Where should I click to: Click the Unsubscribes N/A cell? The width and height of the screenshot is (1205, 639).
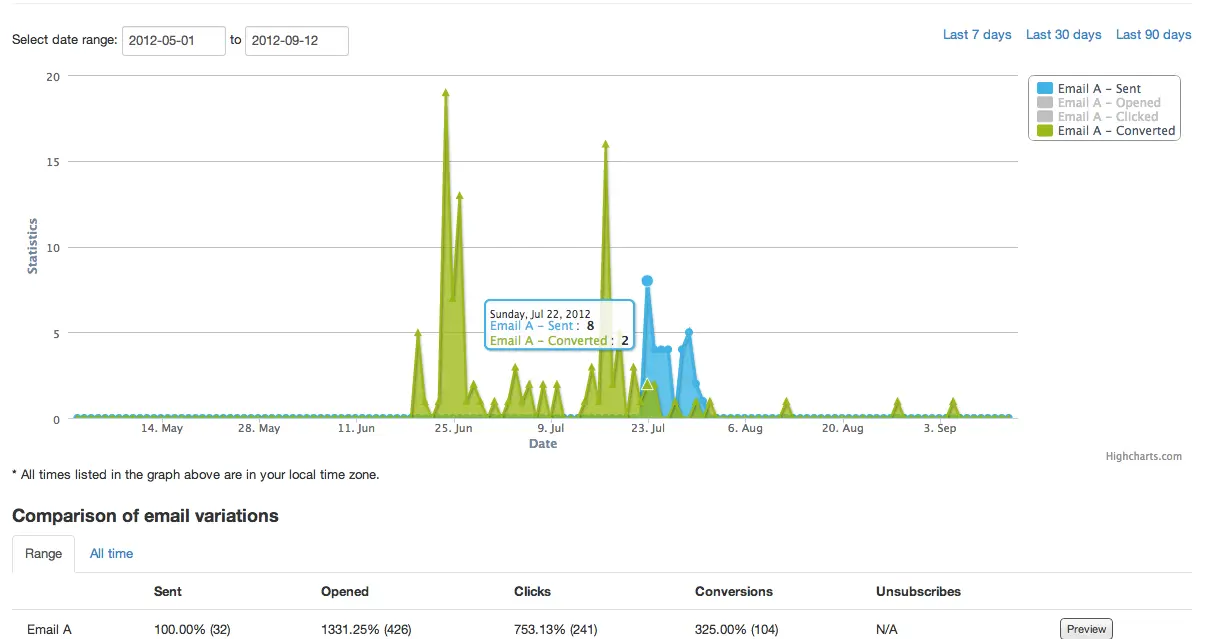(x=886, y=629)
